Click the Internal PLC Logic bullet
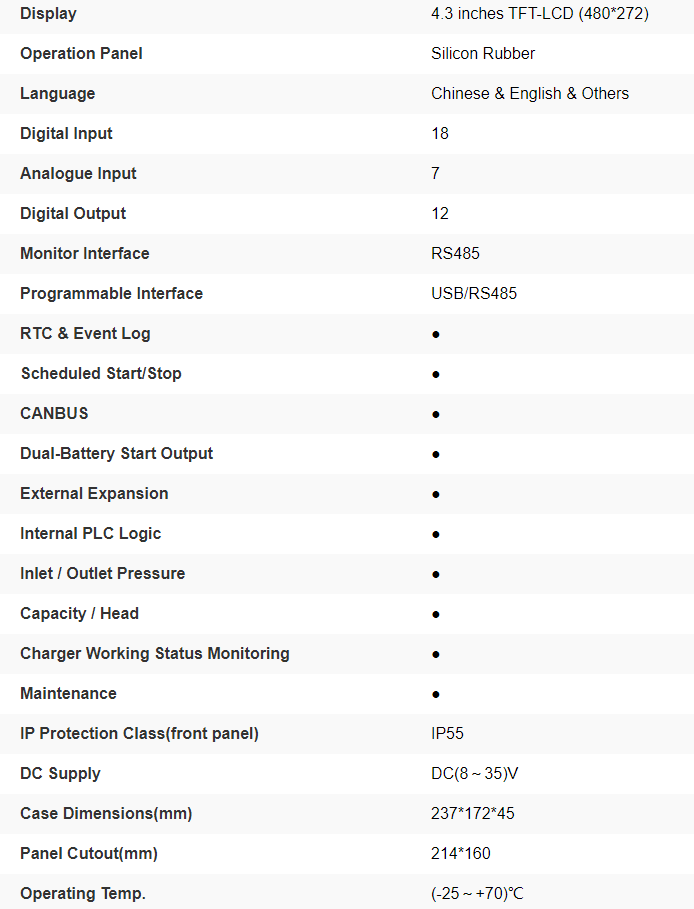Screen dimensions: 694x909 click(436, 534)
